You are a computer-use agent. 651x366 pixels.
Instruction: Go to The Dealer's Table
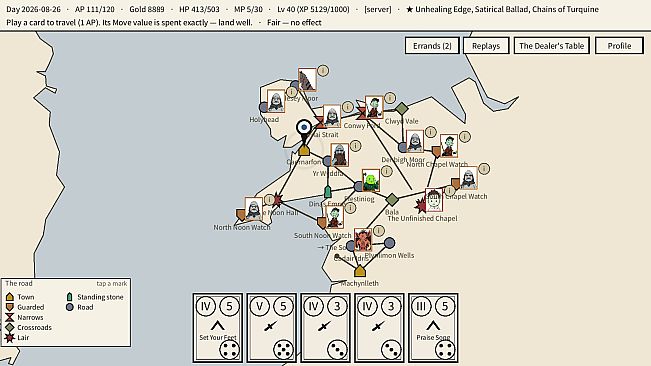click(551, 46)
